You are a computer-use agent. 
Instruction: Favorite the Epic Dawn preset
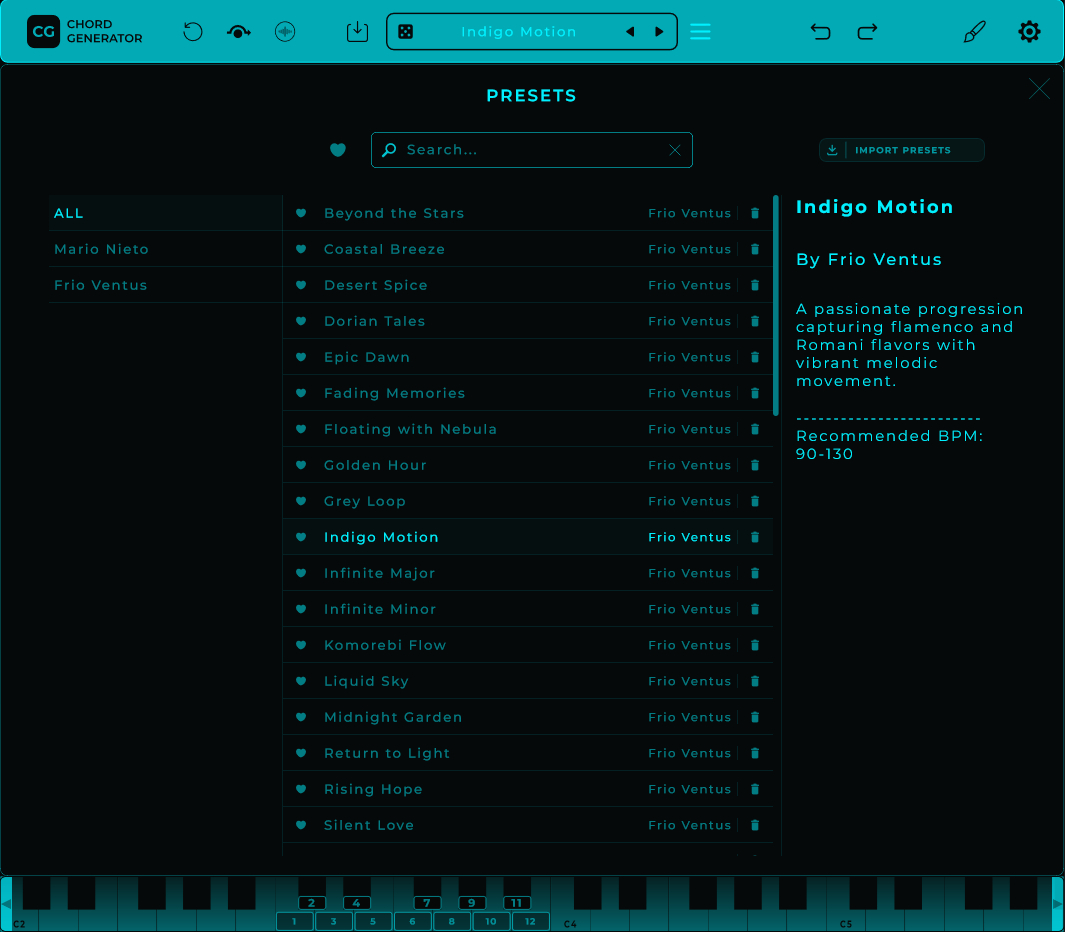tap(301, 357)
